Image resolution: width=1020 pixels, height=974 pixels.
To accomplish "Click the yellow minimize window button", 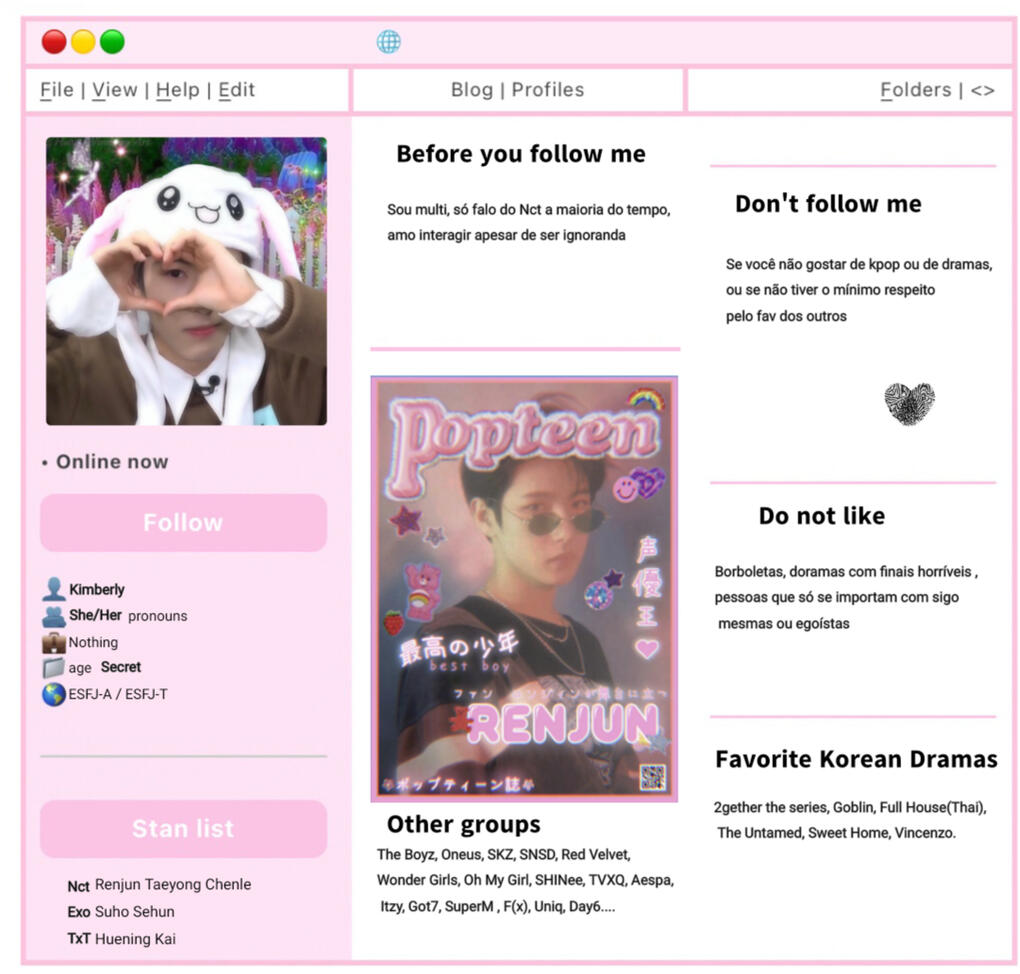I will (83, 42).
